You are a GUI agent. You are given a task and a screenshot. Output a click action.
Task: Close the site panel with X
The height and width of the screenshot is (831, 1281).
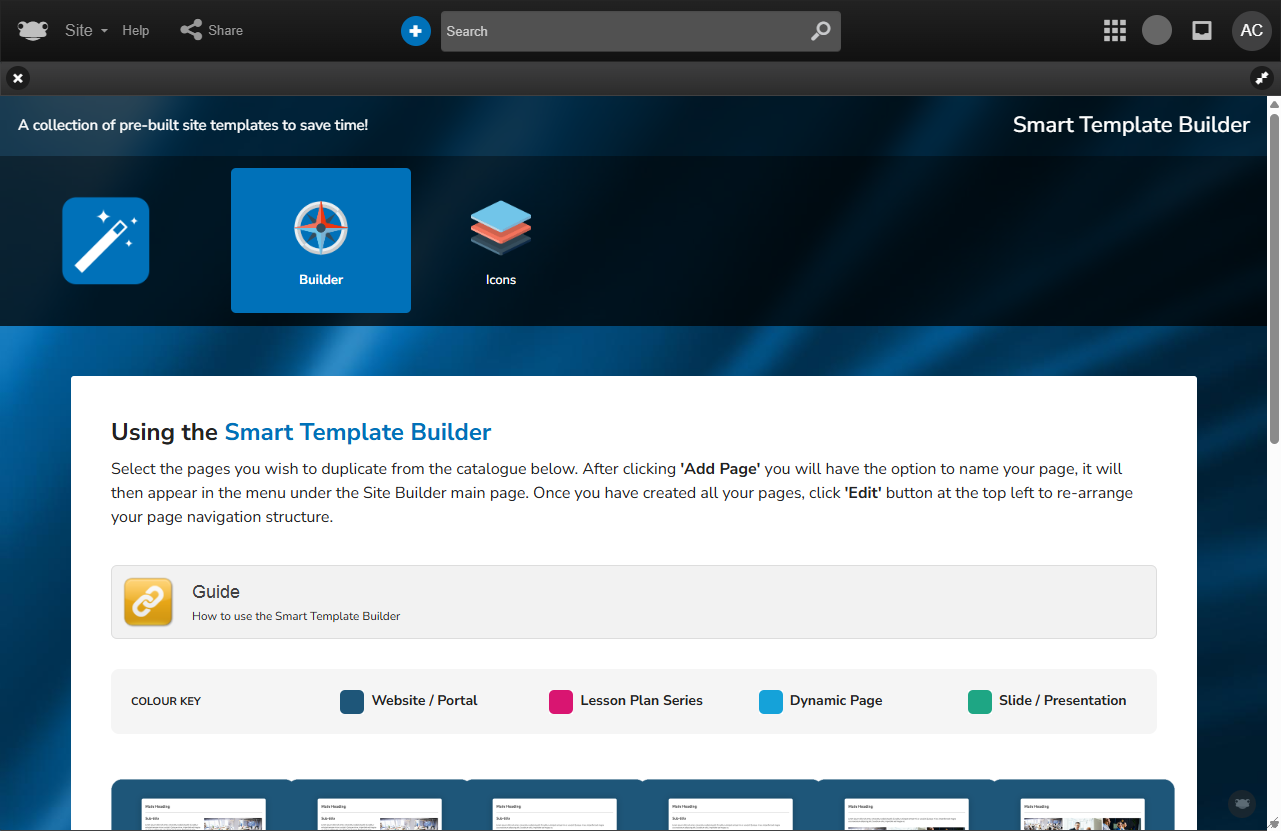point(18,78)
